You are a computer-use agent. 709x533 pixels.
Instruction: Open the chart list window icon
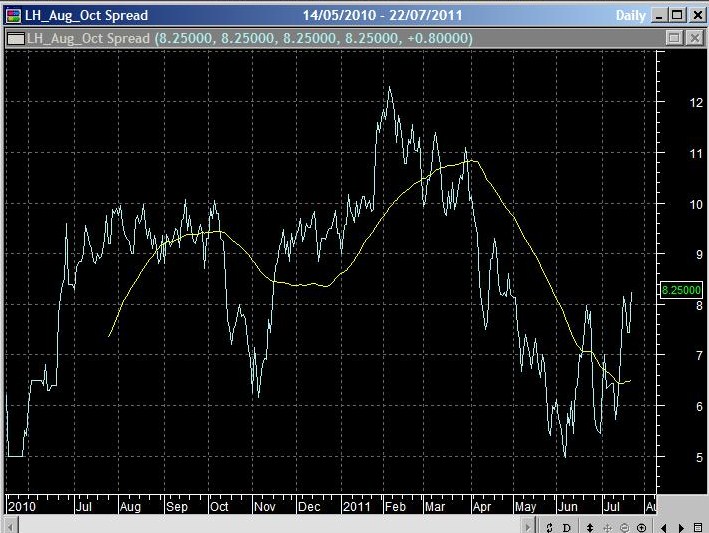(698, 527)
